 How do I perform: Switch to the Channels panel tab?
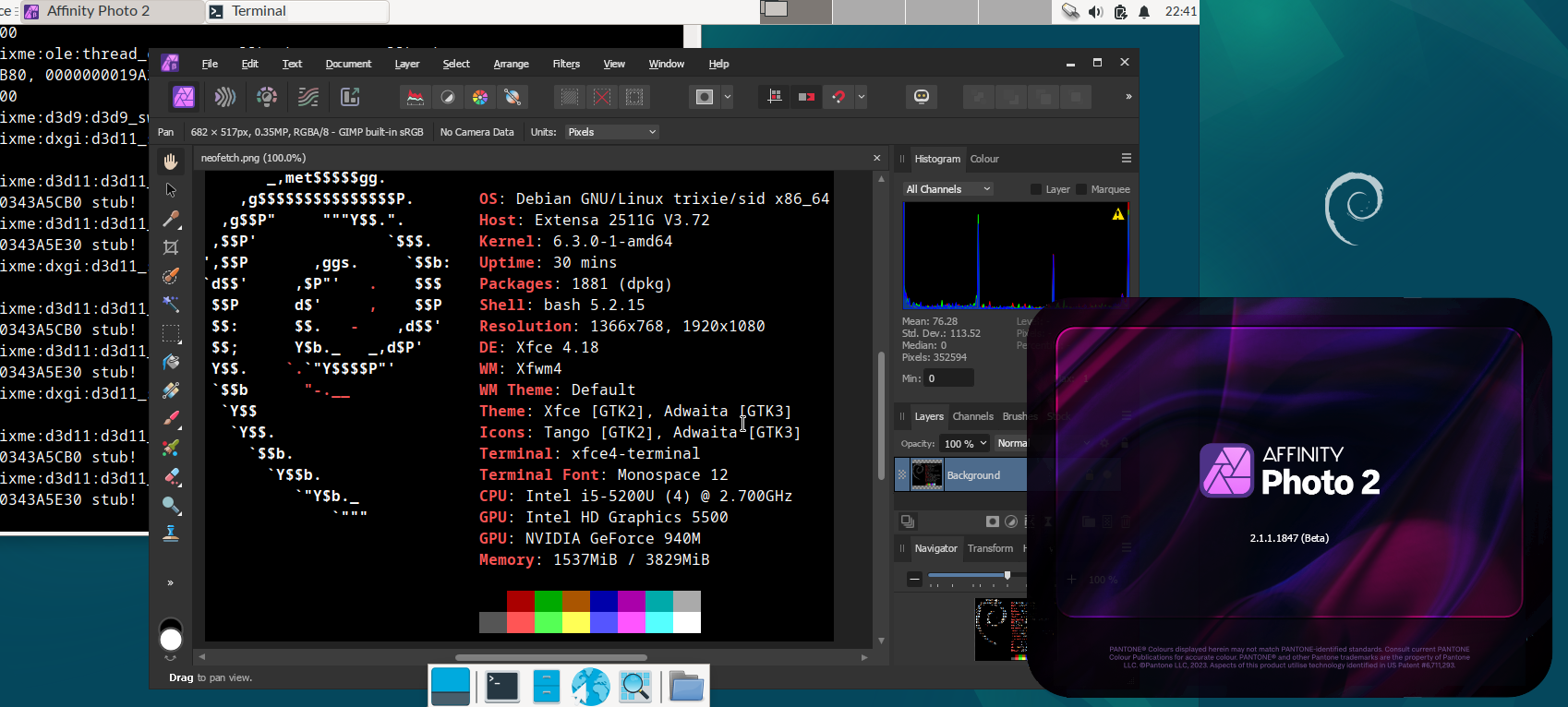(x=973, y=416)
